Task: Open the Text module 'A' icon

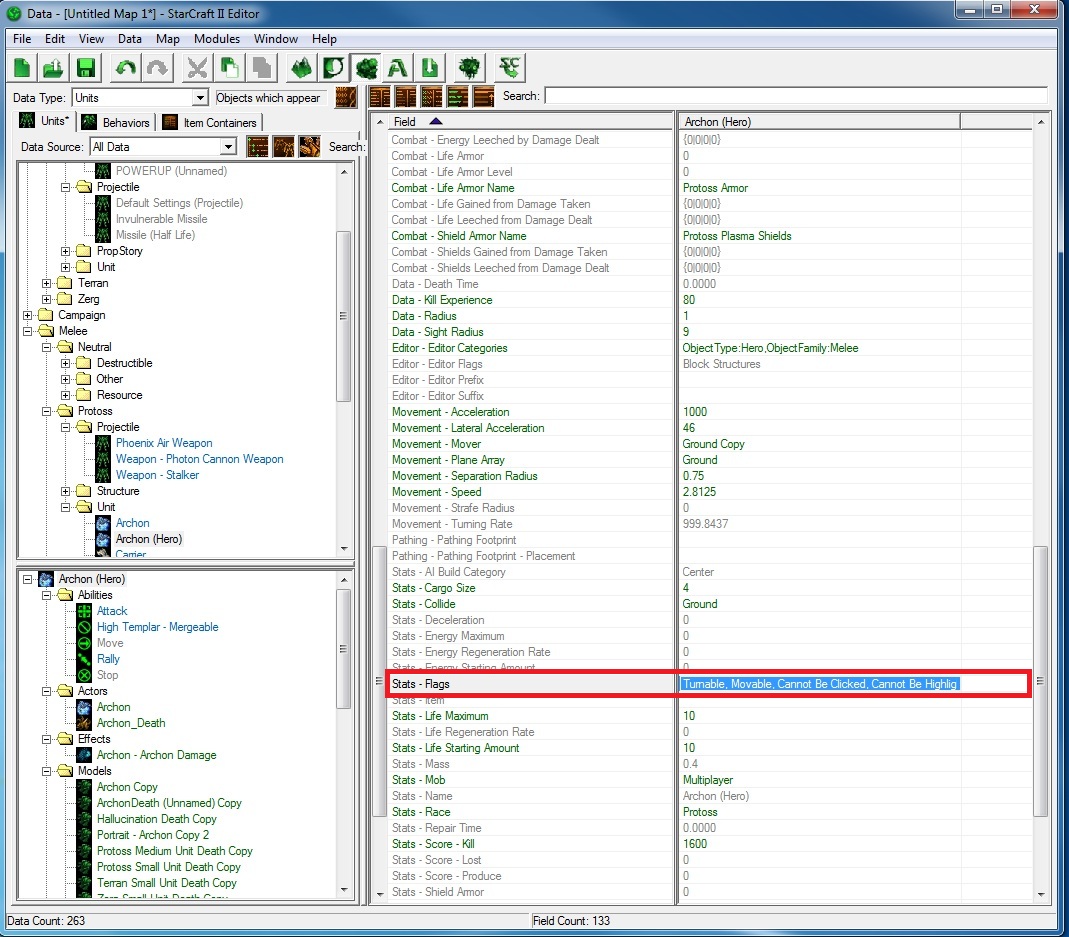Action: pos(398,68)
